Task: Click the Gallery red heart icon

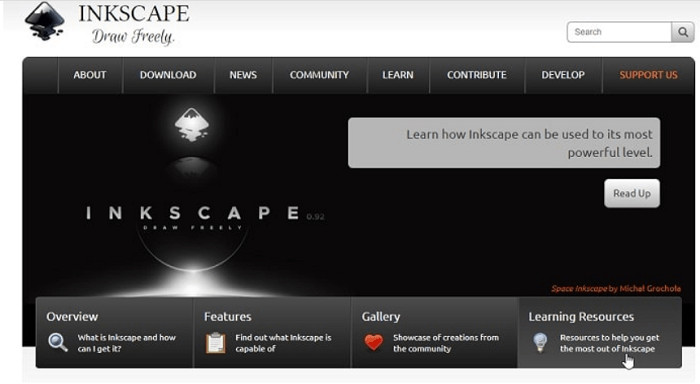Action: (374, 342)
